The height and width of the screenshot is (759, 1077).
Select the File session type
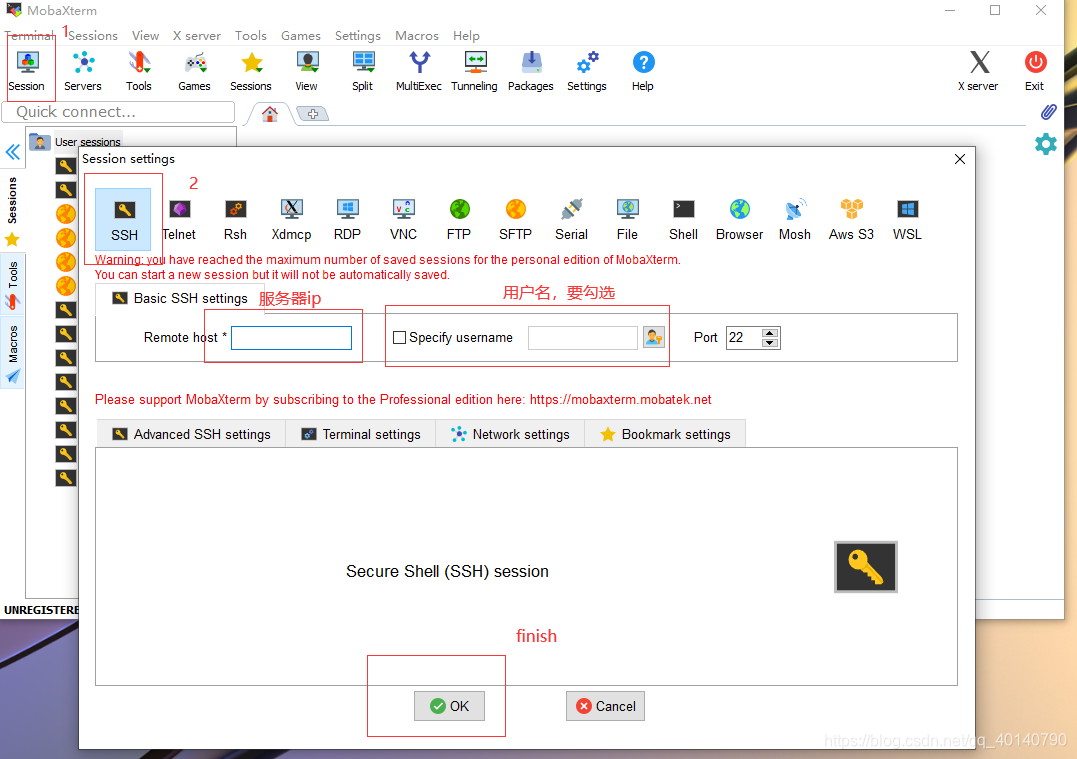pyautogui.click(x=627, y=220)
